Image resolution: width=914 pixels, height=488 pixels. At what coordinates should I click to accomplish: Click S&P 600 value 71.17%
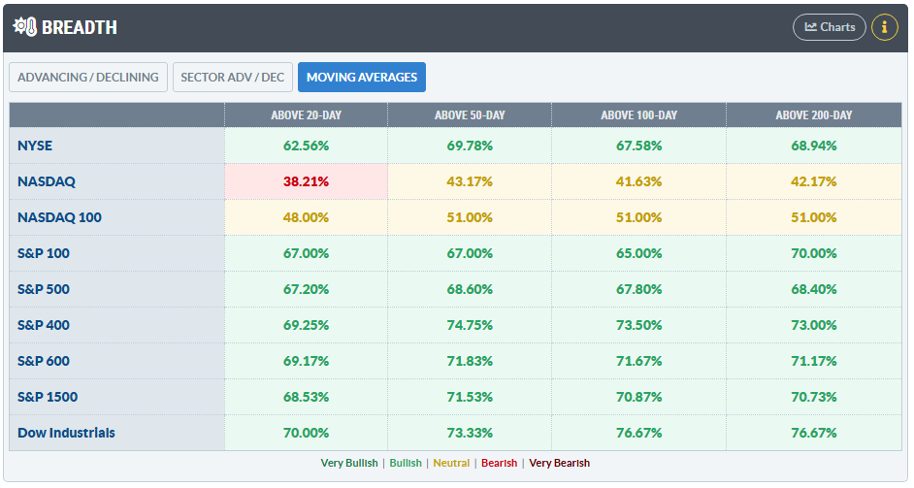coord(814,361)
